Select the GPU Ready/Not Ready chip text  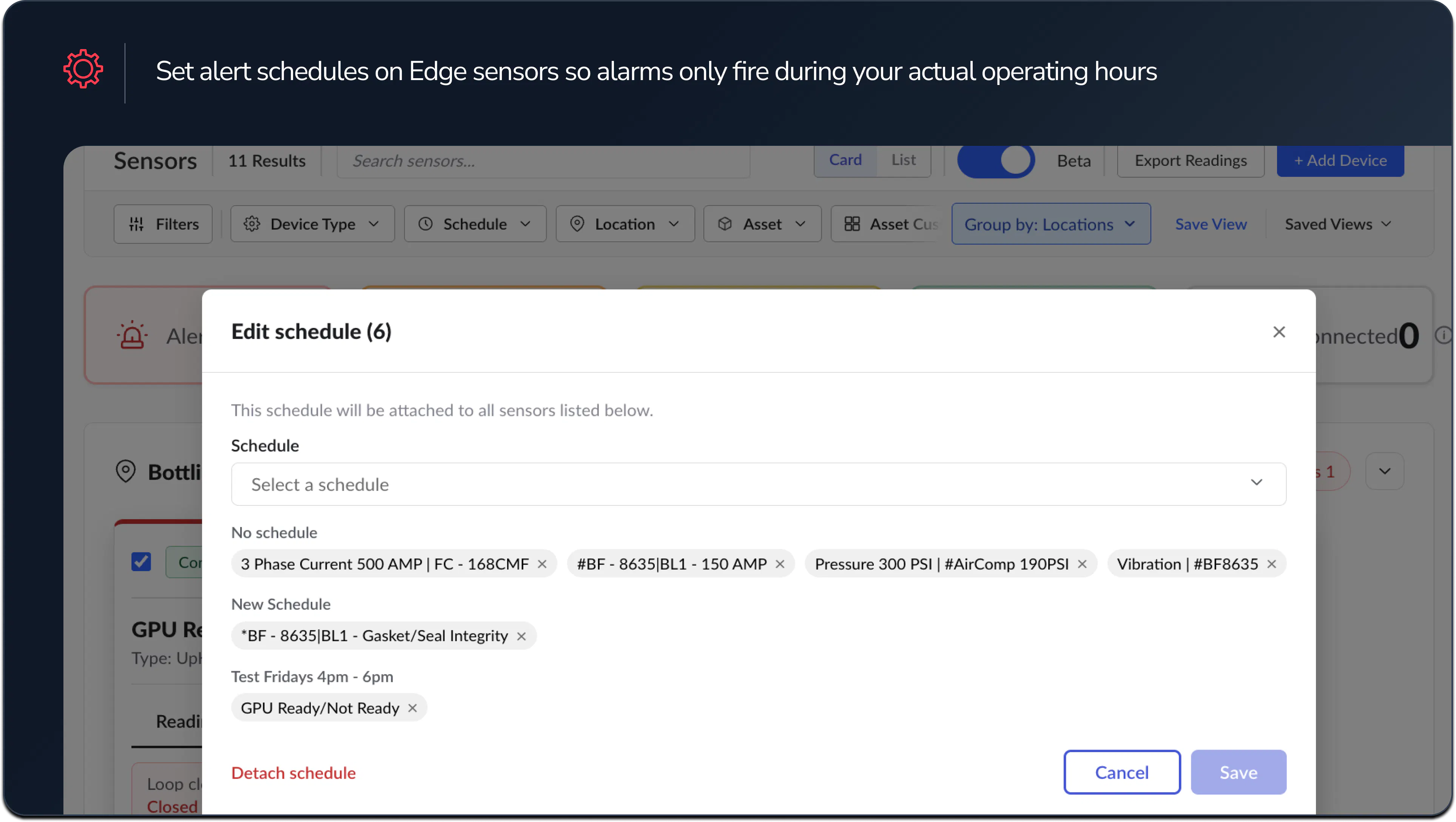320,708
